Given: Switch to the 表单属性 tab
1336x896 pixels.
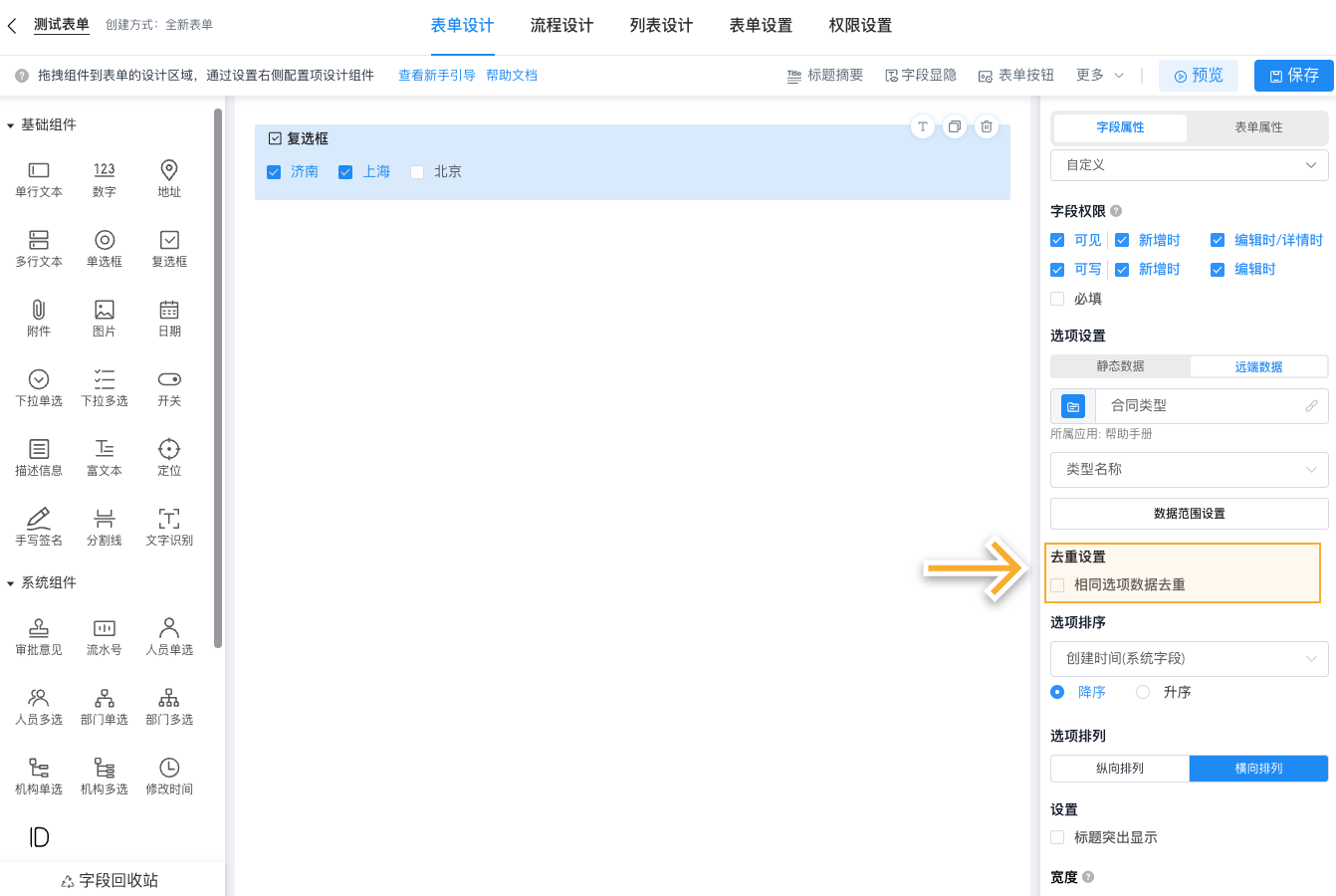Looking at the screenshot, I should (x=1258, y=127).
